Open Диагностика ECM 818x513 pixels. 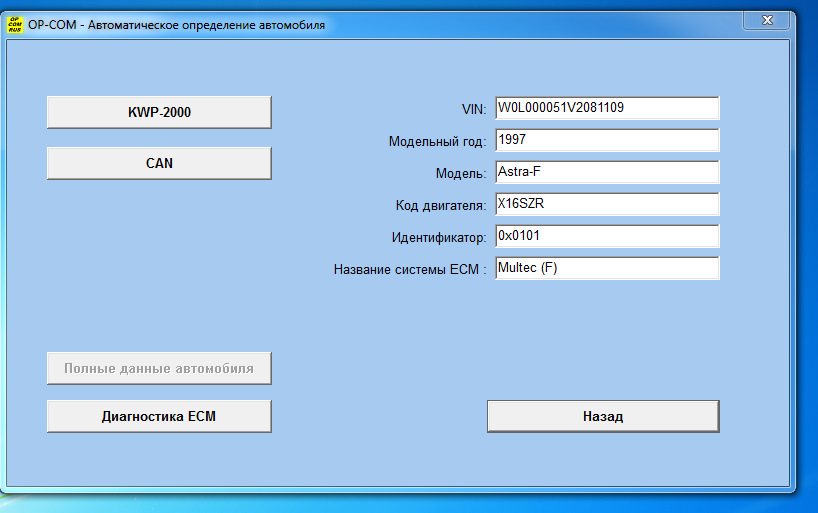click(159, 416)
